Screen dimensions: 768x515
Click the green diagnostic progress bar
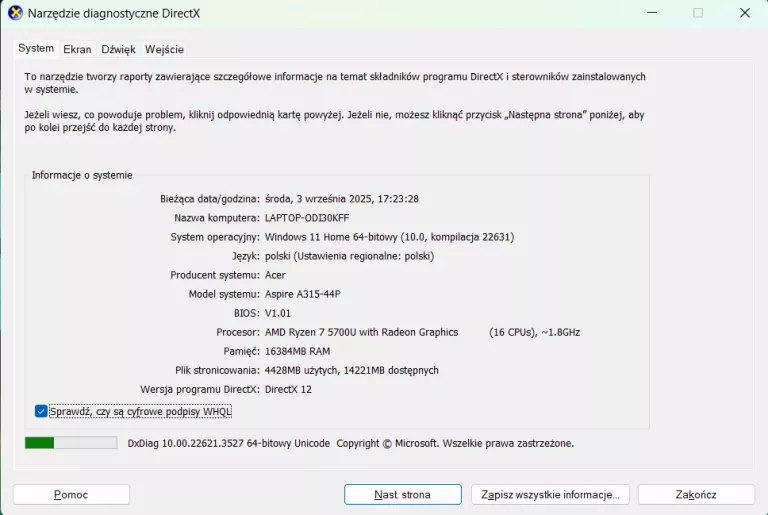click(x=70, y=443)
